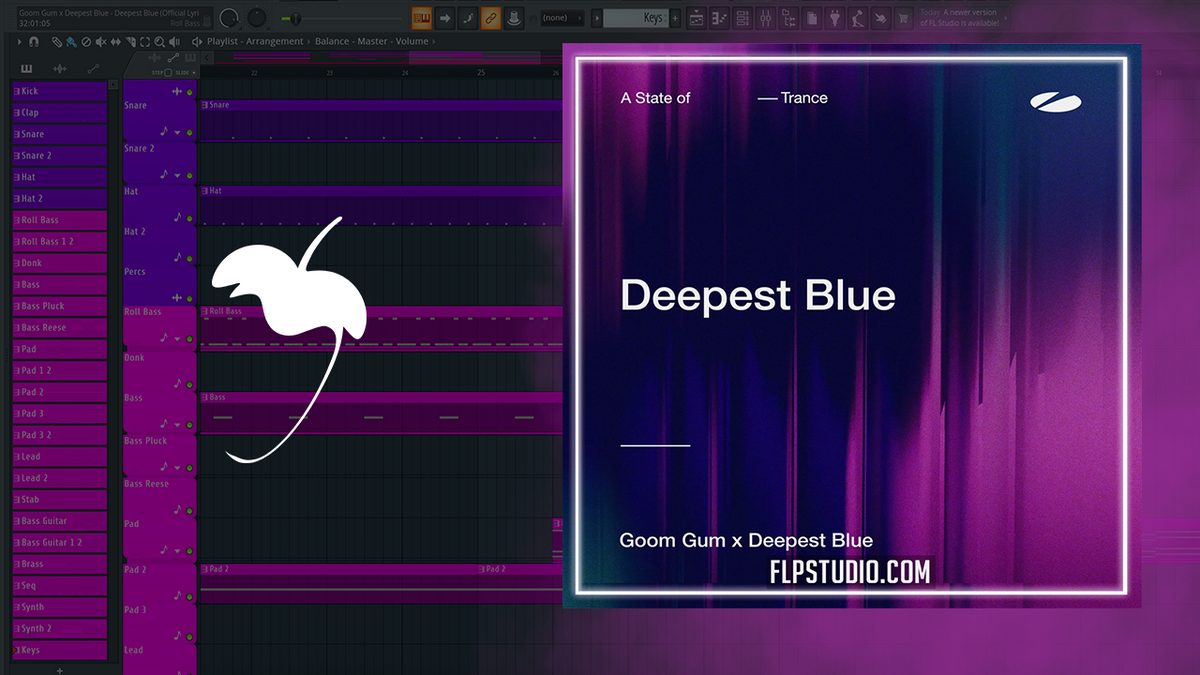Image resolution: width=1200 pixels, height=675 pixels.
Task: Select the playlist mute tool
Action: (100, 42)
